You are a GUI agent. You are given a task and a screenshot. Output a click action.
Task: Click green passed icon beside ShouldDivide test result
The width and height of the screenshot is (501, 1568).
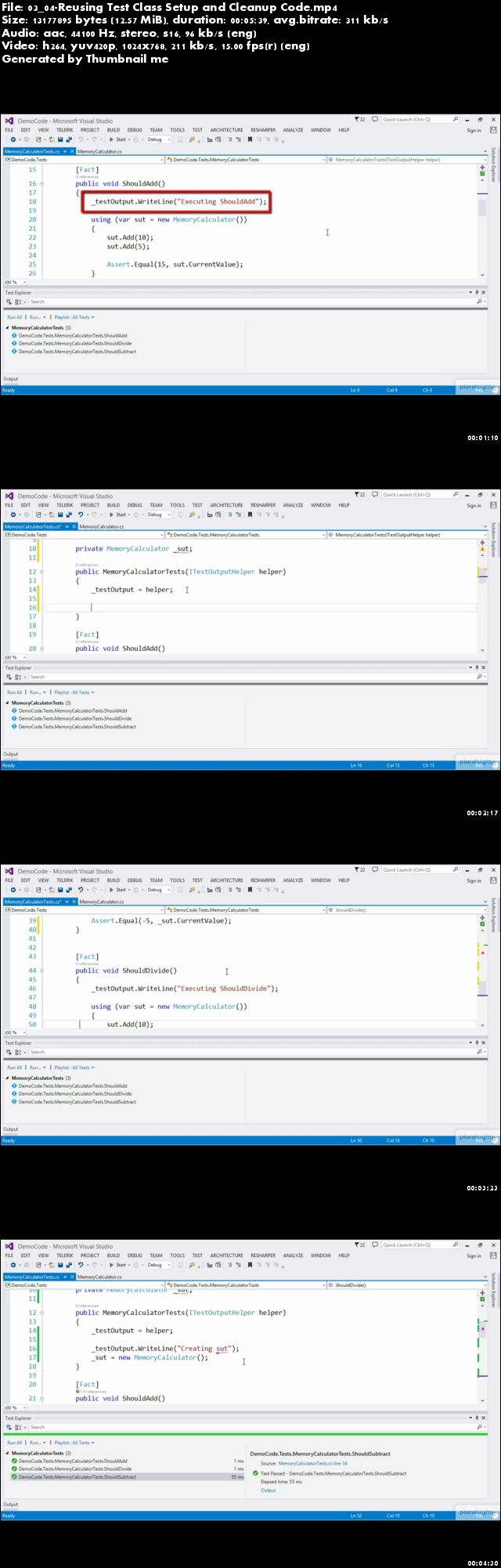(15, 1469)
